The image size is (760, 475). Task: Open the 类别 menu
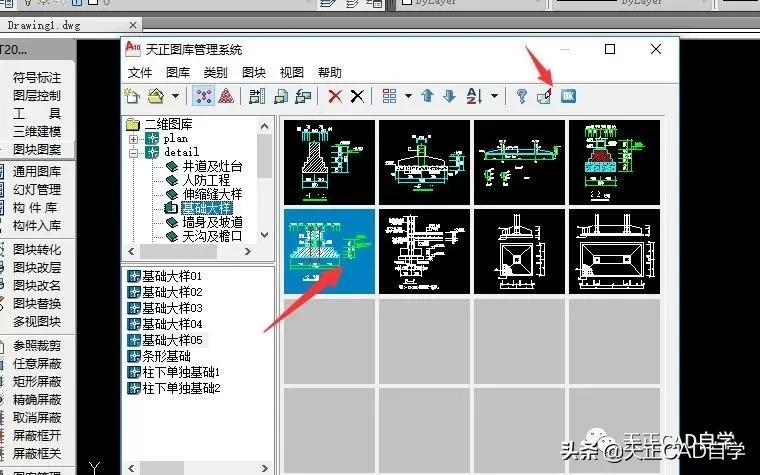point(216,73)
